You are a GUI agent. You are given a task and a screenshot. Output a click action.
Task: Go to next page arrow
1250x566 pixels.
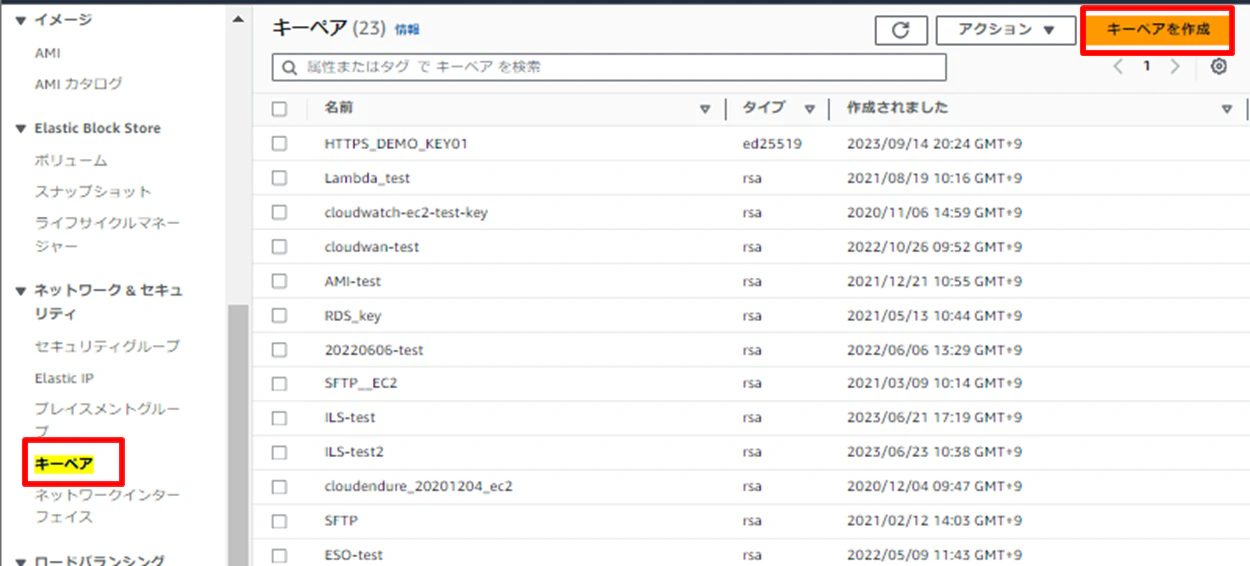coord(1175,67)
